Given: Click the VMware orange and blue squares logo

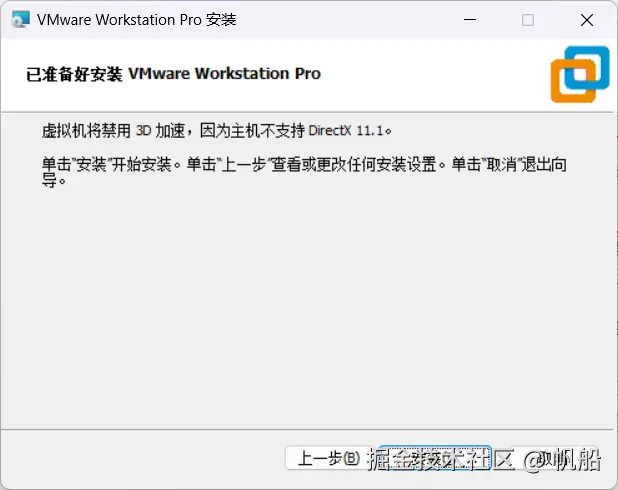Looking at the screenshot, I should point(580,74).
